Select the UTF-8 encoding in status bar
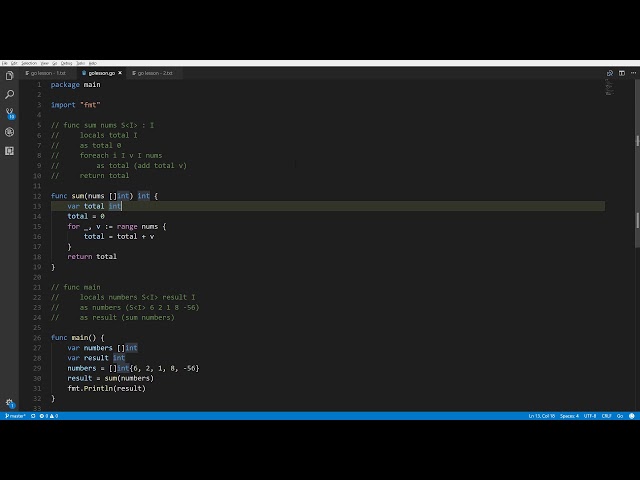640x480 pixels. pyautogui.click(x=590, y=415)
